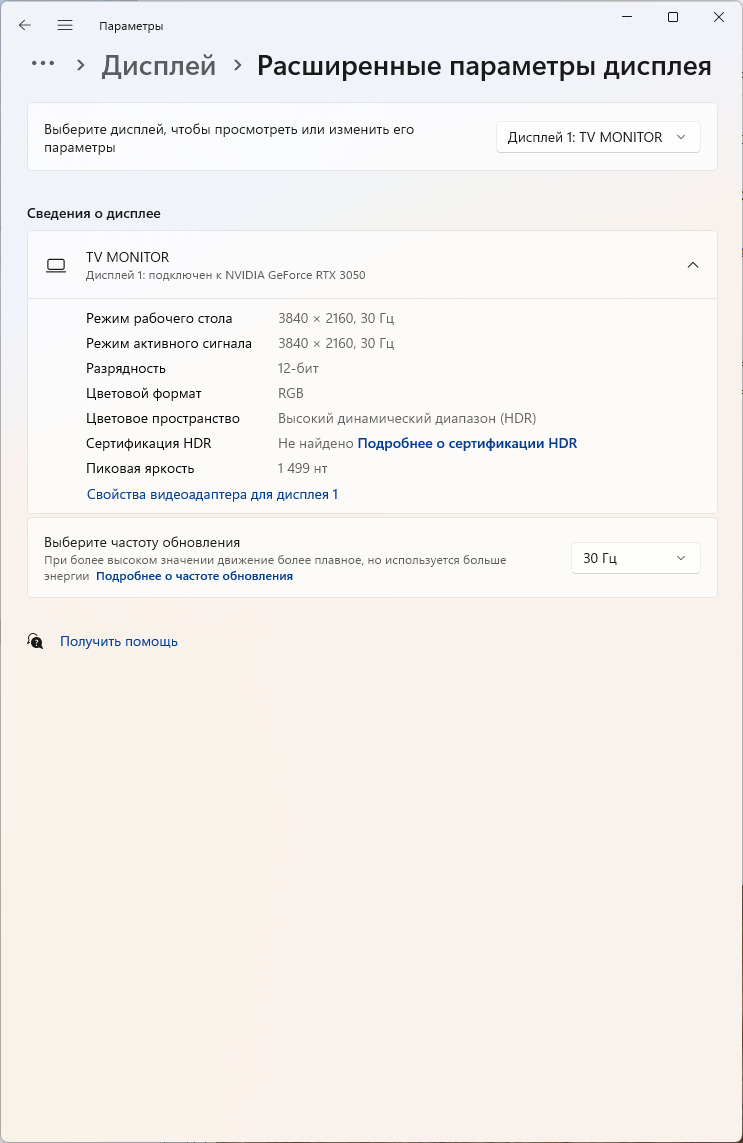
Task: Click the Расширенные параметры дисплея breadcrumb title
Action: [484, 66]
